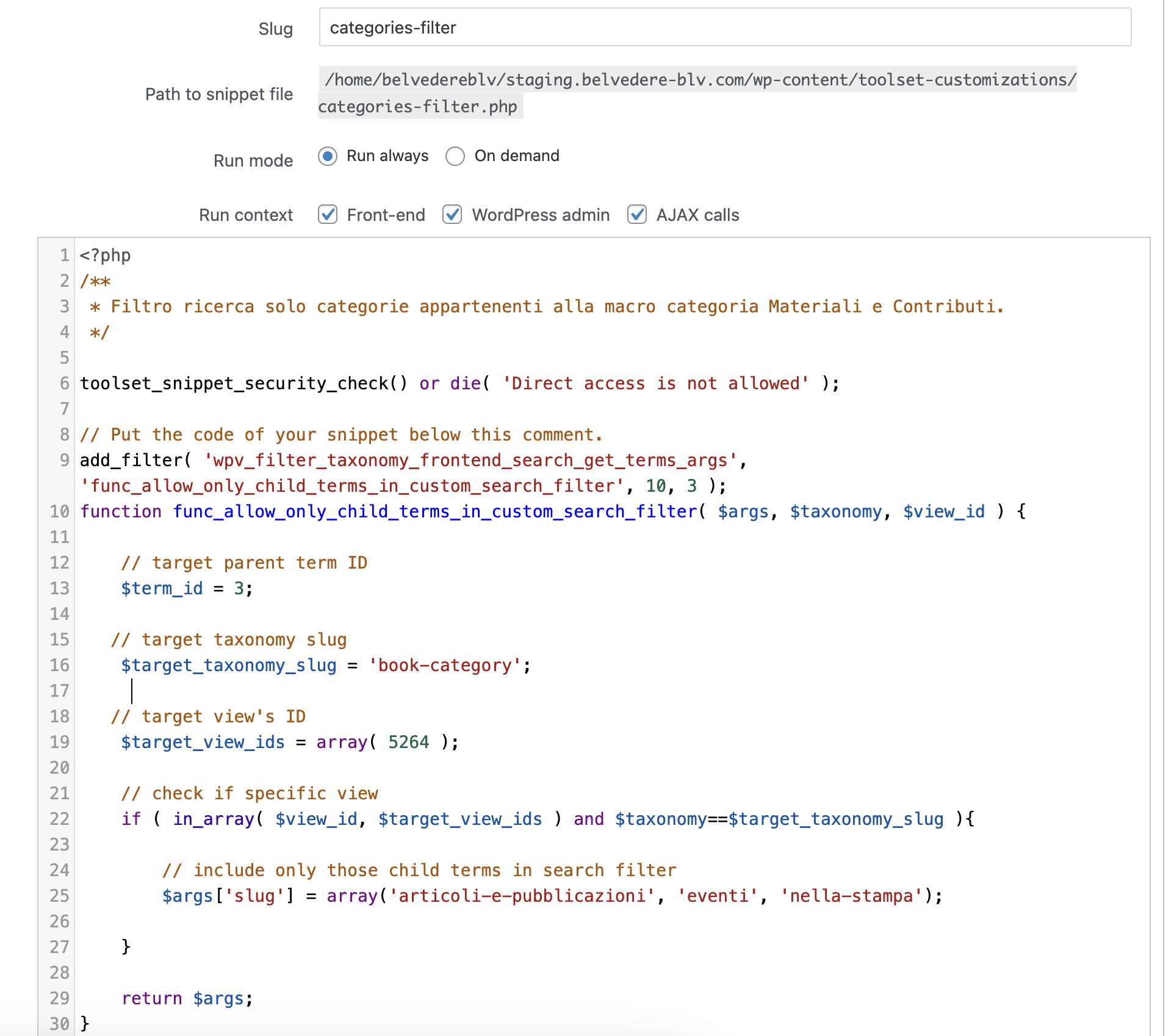Click line number 22 in the gutter

(x=59, y=819)
